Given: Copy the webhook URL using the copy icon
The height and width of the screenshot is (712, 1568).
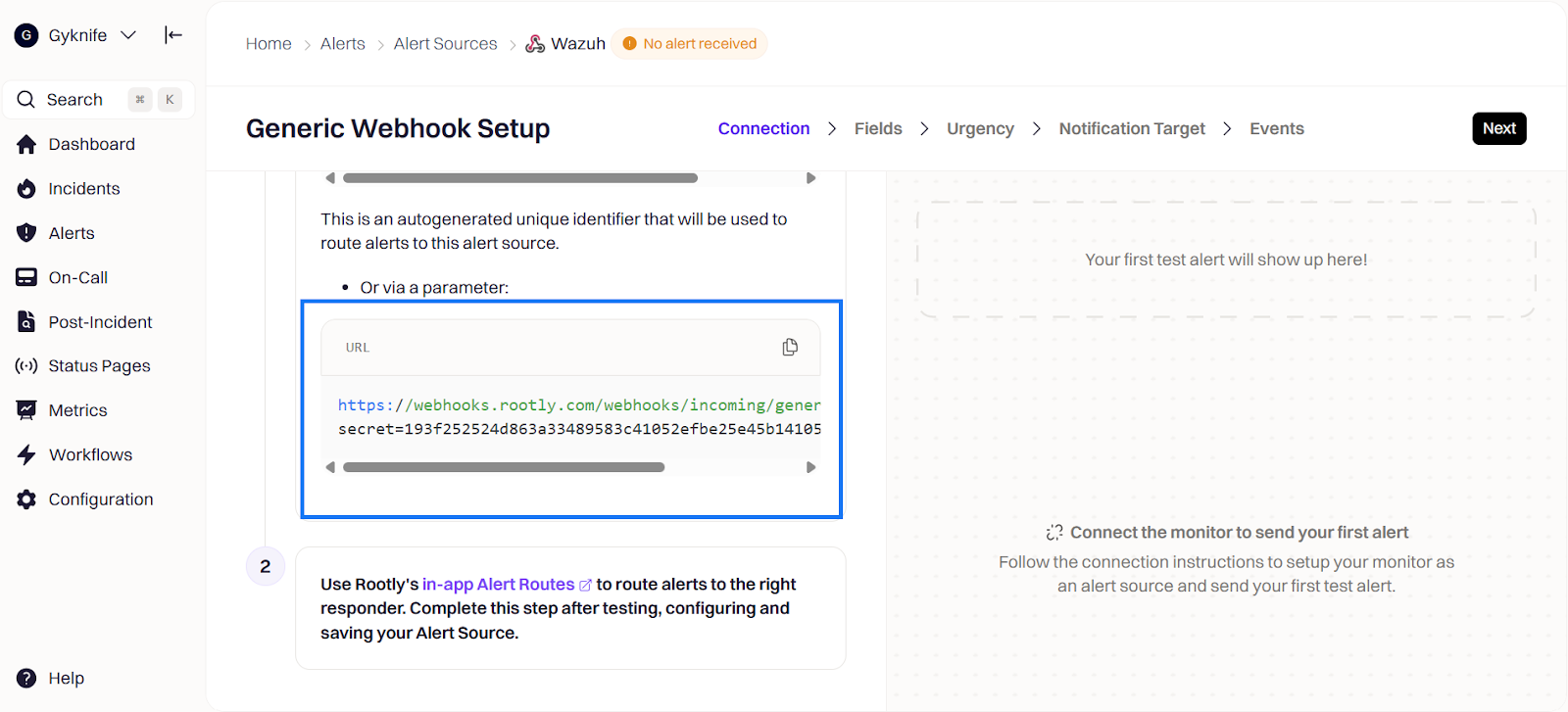Looking at the screenshot, I should [x=789, y=347].
